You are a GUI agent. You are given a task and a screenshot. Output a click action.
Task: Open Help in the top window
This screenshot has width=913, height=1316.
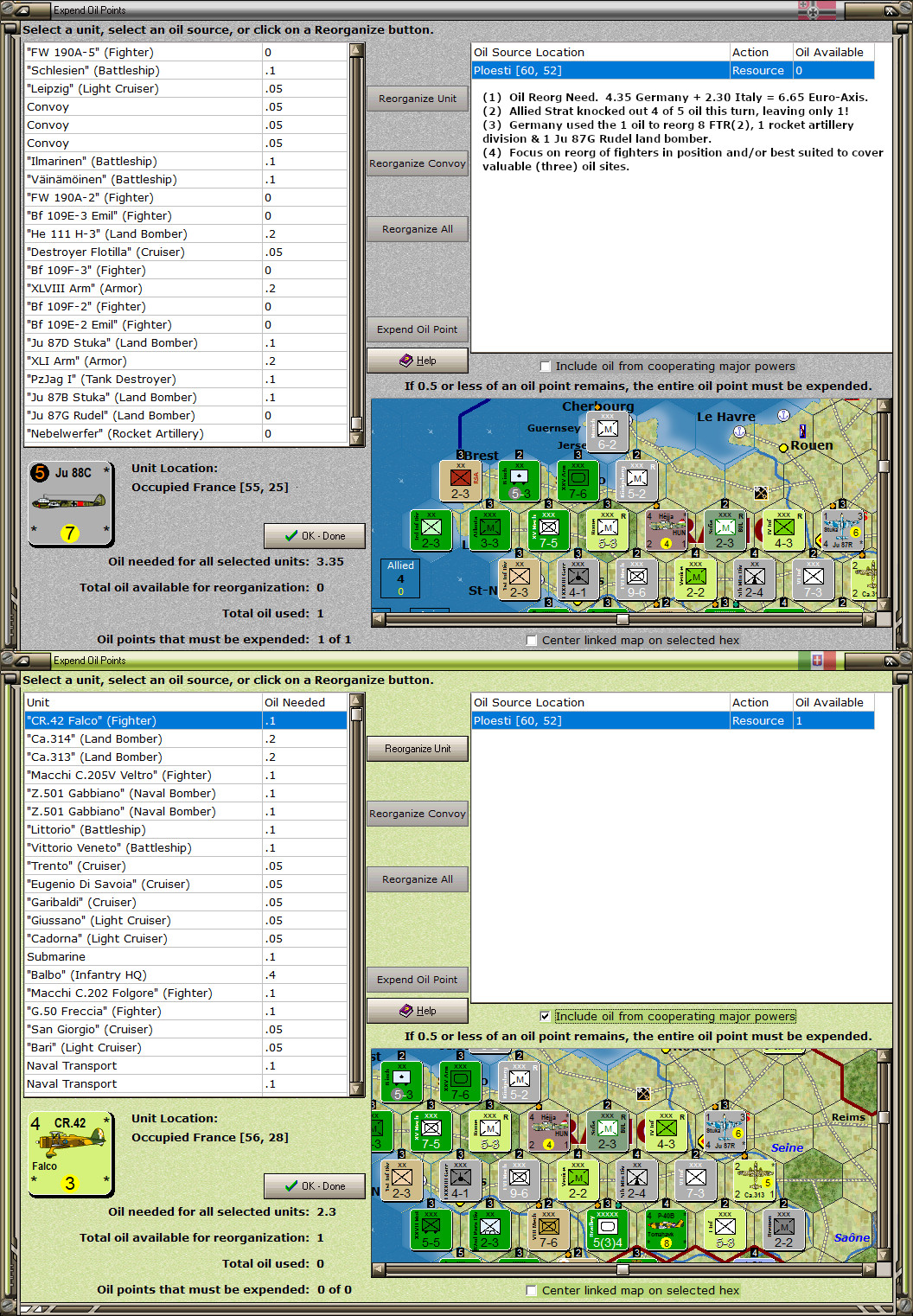tap(418, 361)
